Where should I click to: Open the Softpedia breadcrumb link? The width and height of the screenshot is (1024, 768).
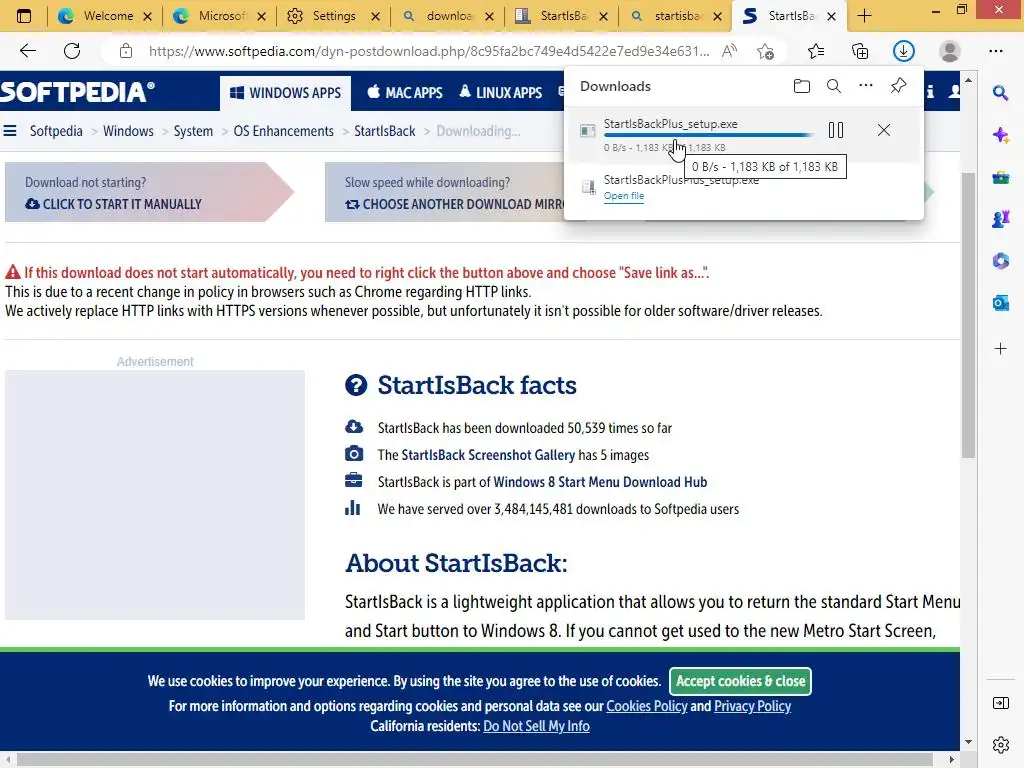coord(56,131)
